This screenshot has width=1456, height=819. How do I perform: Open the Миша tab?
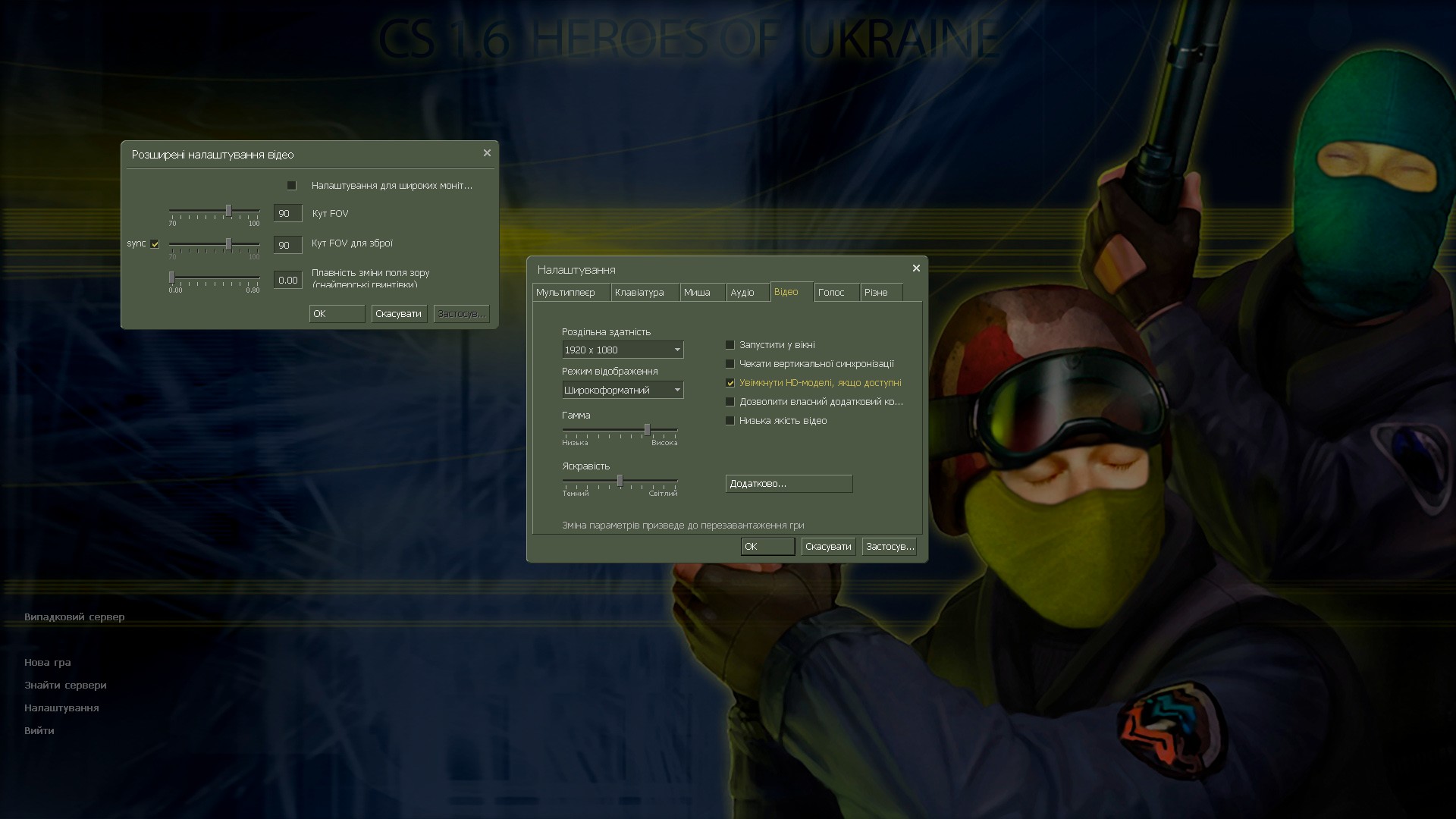click(697, 293)
